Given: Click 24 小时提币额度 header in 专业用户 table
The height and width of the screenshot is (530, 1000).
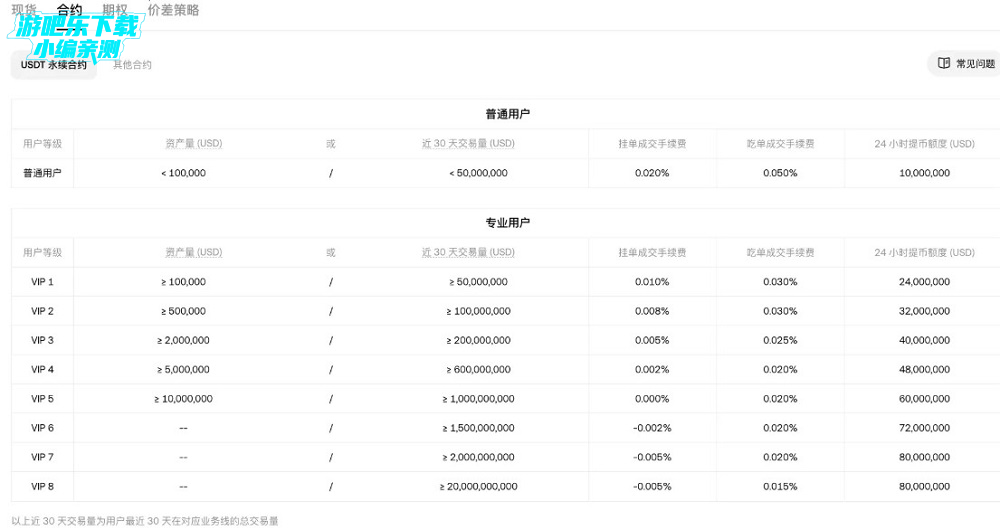Looking at the screenshot, I should 924,253.
